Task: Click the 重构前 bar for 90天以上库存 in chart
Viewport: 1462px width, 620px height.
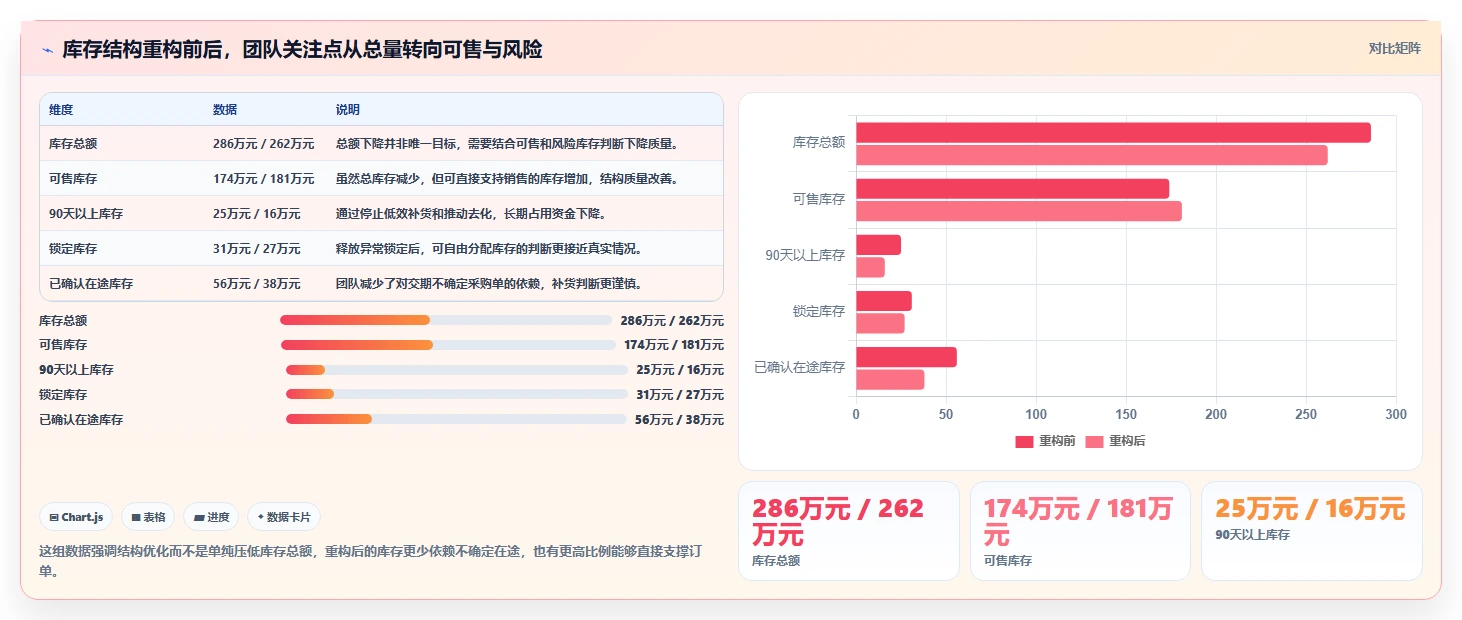Action: pos(878,245)
